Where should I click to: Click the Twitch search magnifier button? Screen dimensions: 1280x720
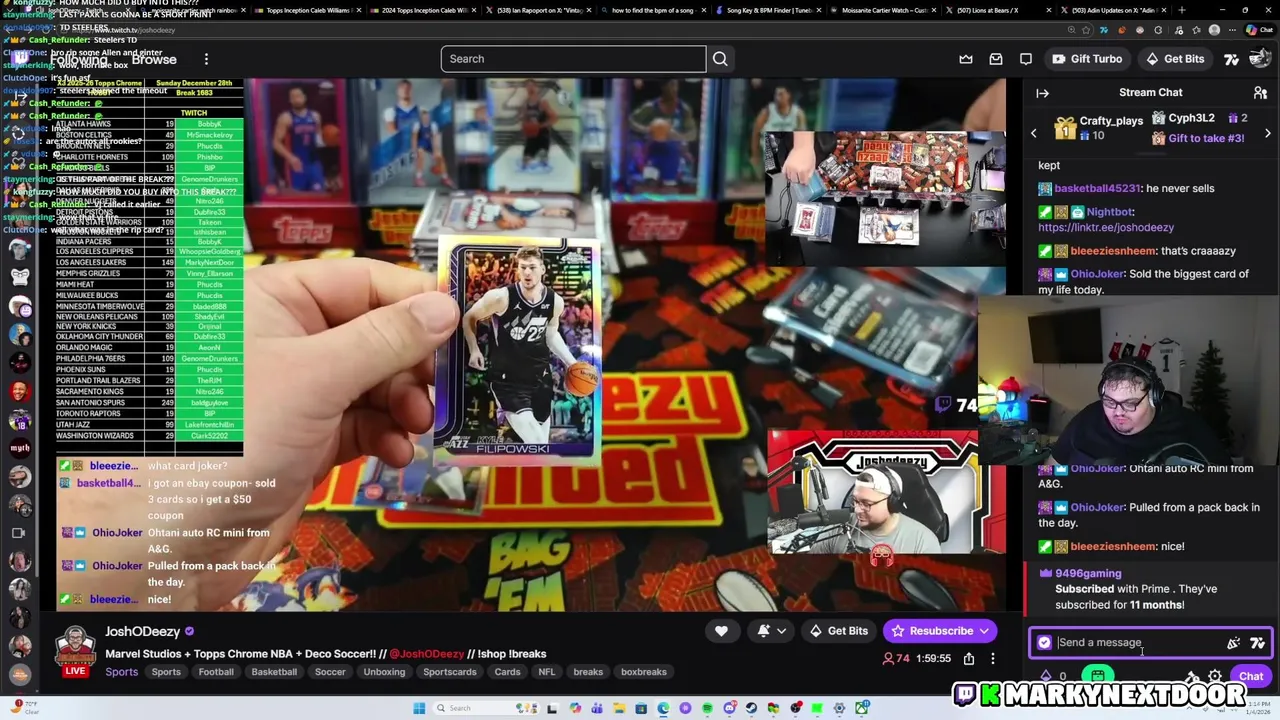[720, 59]
